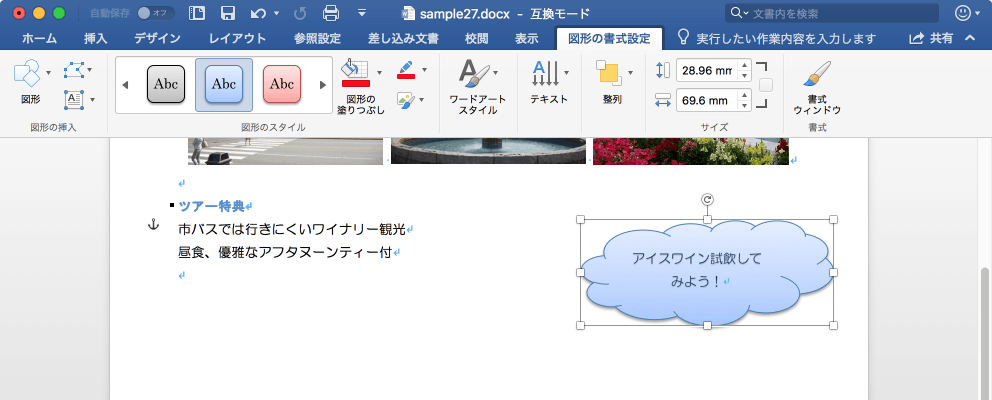Image resolution: width=992 pixels, height=400 pixels.
Task: Open the Insert (挿入) tab
Action: click(95, 39)
